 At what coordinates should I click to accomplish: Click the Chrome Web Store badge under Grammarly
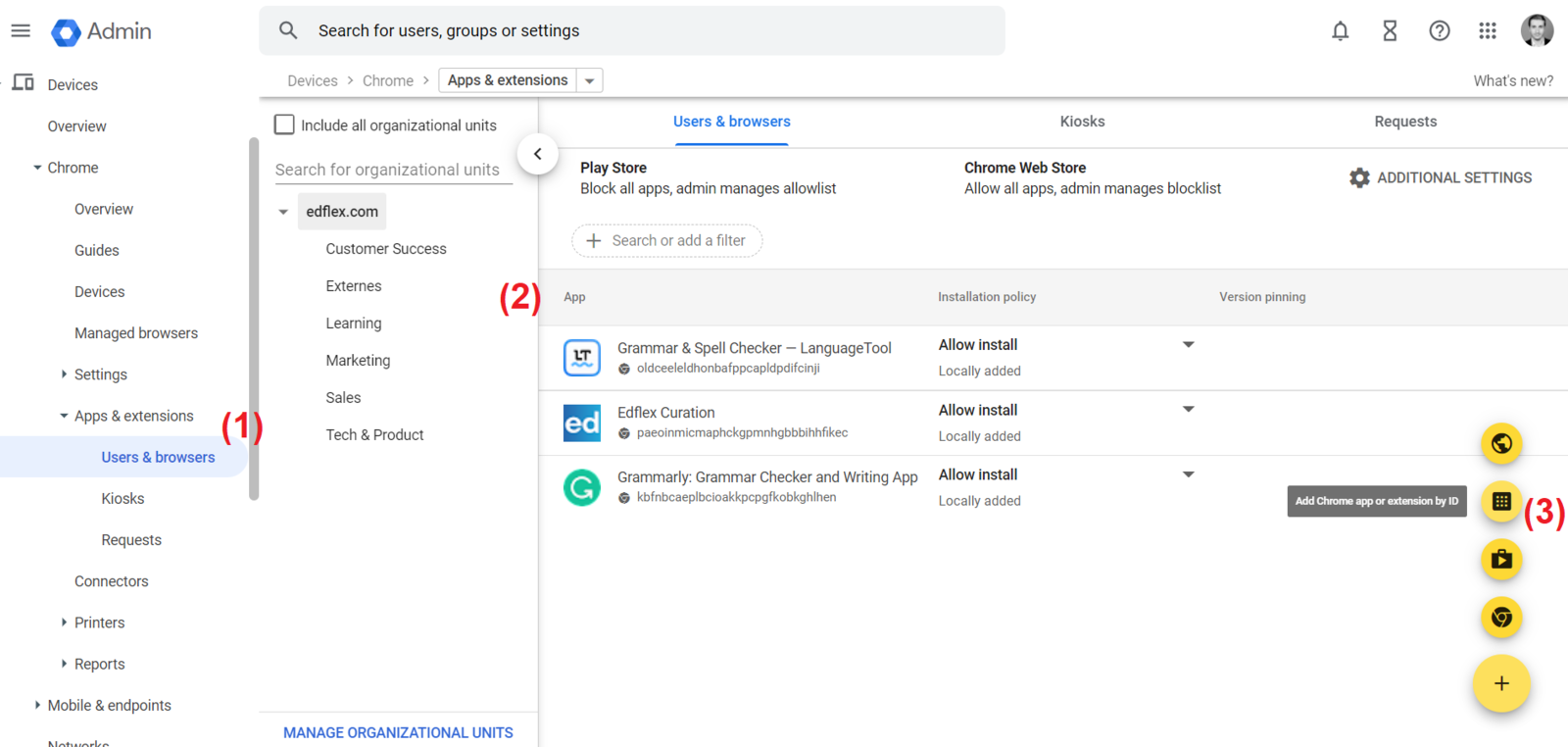point(624,498)
